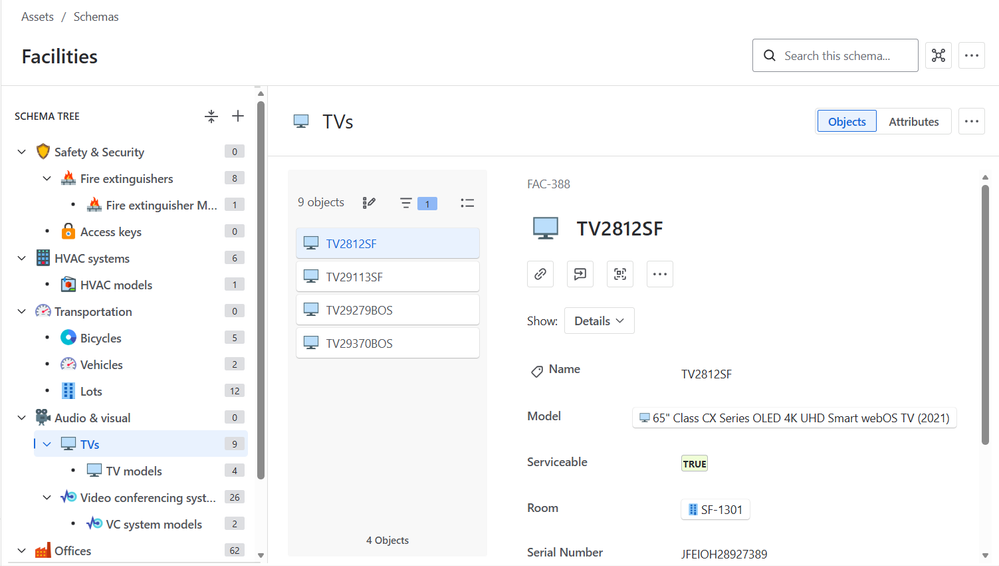Click the TVs monitor icon beside title
This screenshot has width=999, height=566.
[301, 121]
